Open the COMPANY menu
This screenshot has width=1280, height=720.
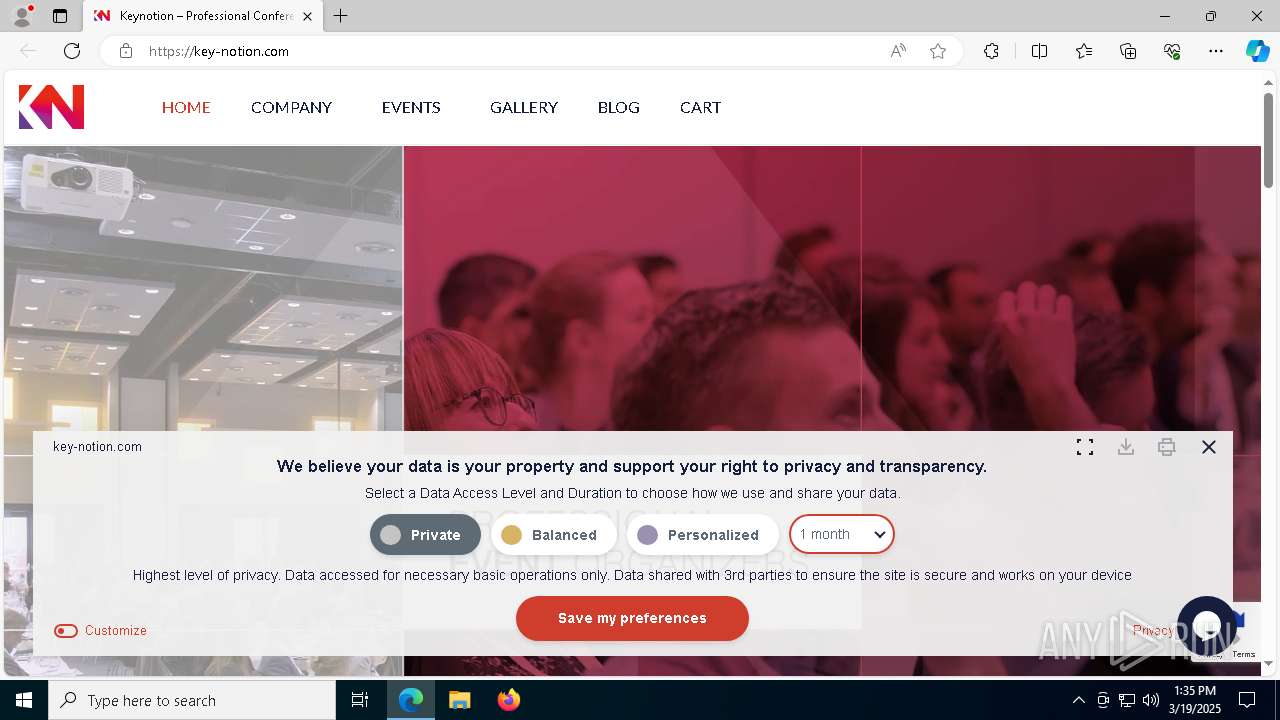pyautogui.click(x=291, y=107)
